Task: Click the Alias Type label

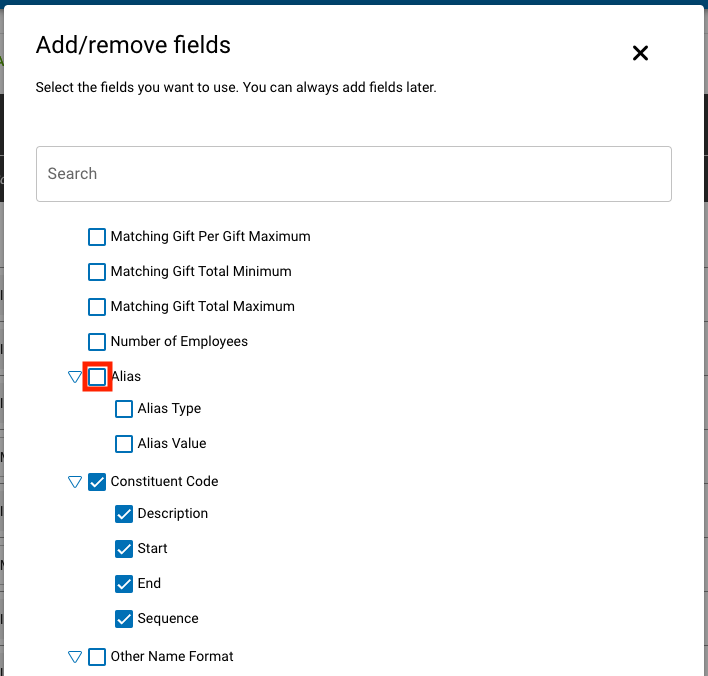Action: coord(169,409)
